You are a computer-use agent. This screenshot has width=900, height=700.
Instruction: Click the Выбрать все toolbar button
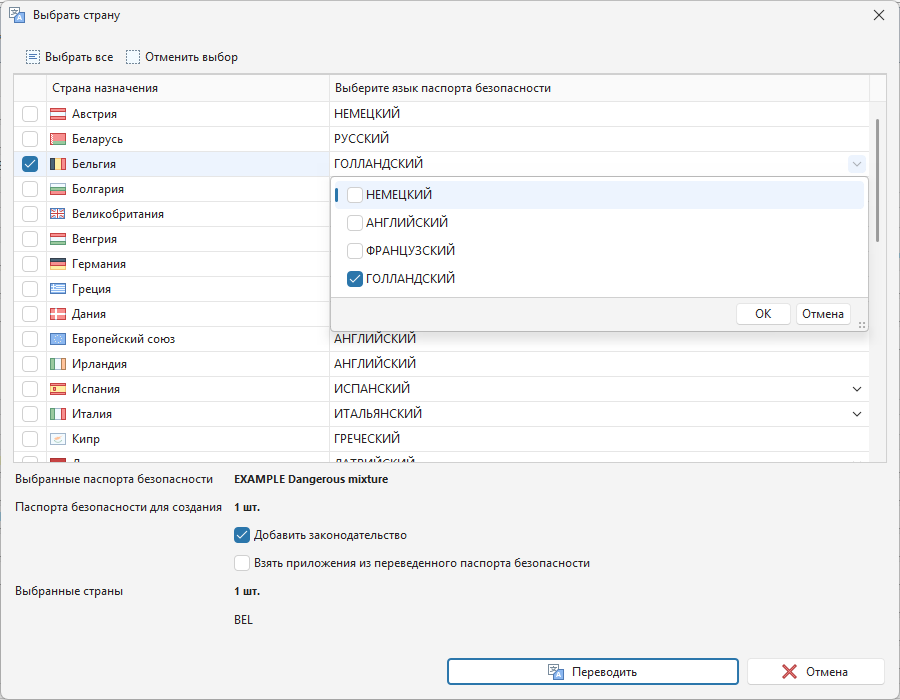coord(69,57)
